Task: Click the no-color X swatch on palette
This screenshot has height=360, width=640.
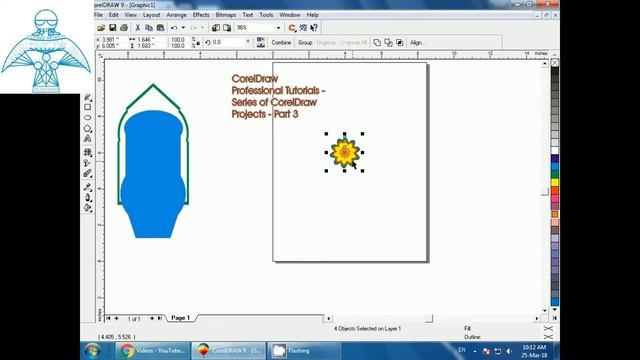Action: point(555,63)
